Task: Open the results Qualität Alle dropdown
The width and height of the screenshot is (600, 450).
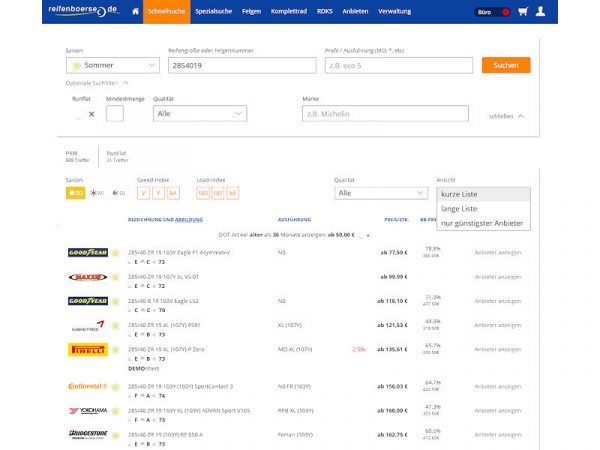Action: [x=381, y=193]
